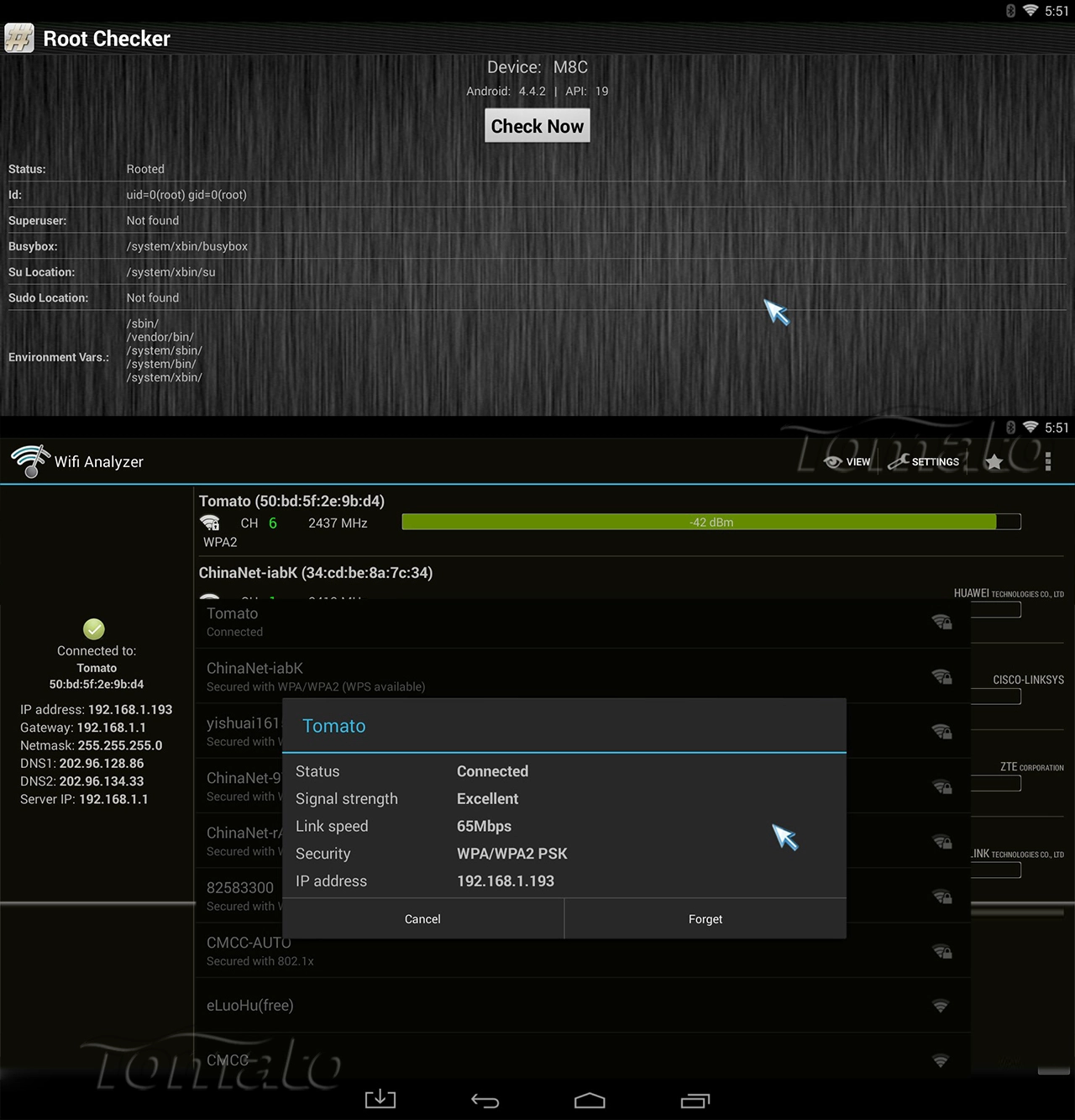Screen dimensions: 1075x1120
Task: Click the Tomato (50:bd:5f:2e:9b:d4) heading
Action: click(291, 501)
